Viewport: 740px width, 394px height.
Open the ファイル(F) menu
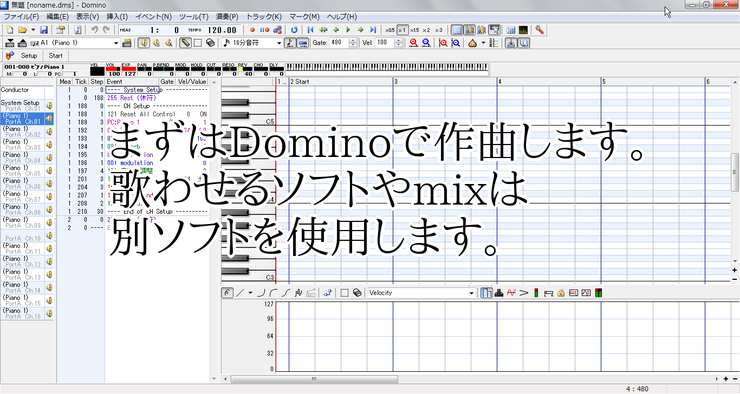21,17
